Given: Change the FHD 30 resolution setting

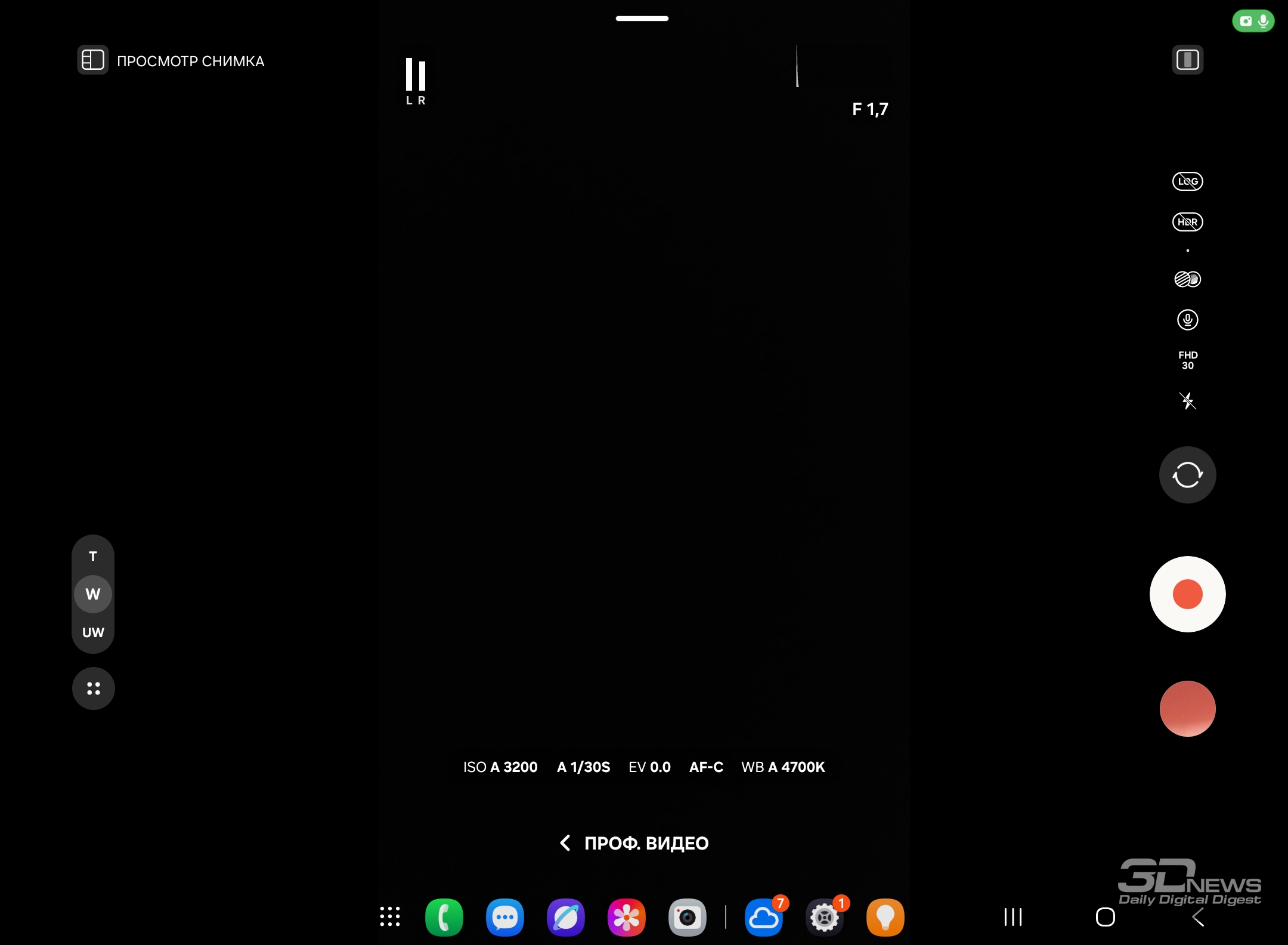Looking at the screenshot, I should point(1187,360).
